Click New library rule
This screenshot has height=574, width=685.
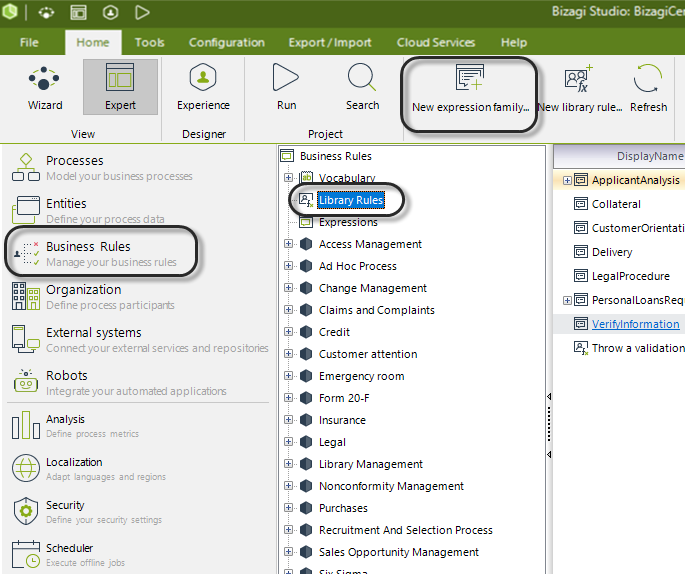pos(579,89)
